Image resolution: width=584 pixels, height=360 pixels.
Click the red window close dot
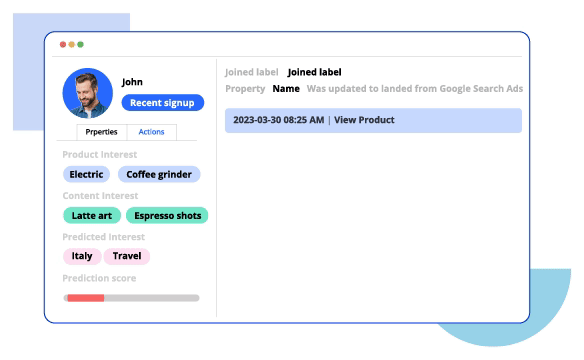tap(63, 44)
